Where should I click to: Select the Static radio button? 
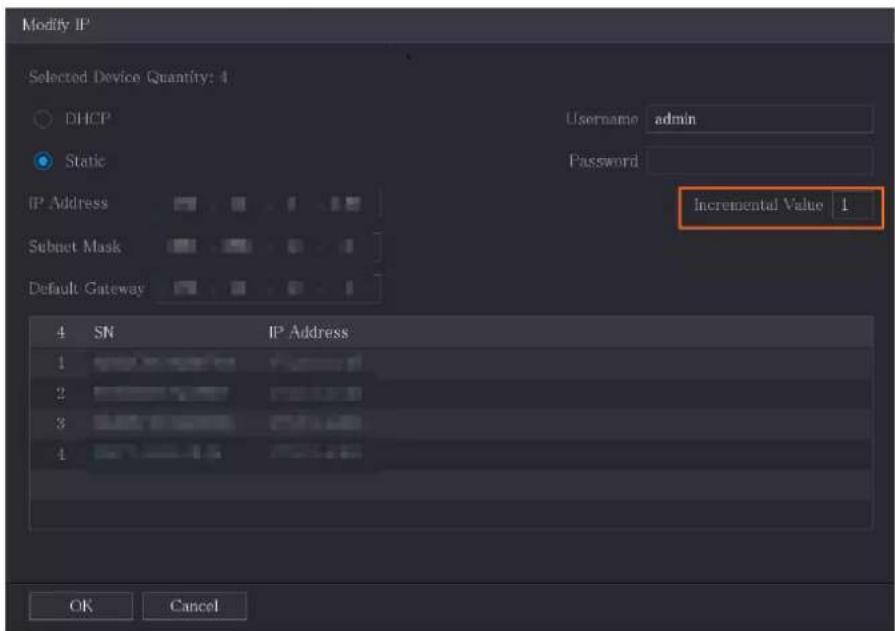point(43,161)
